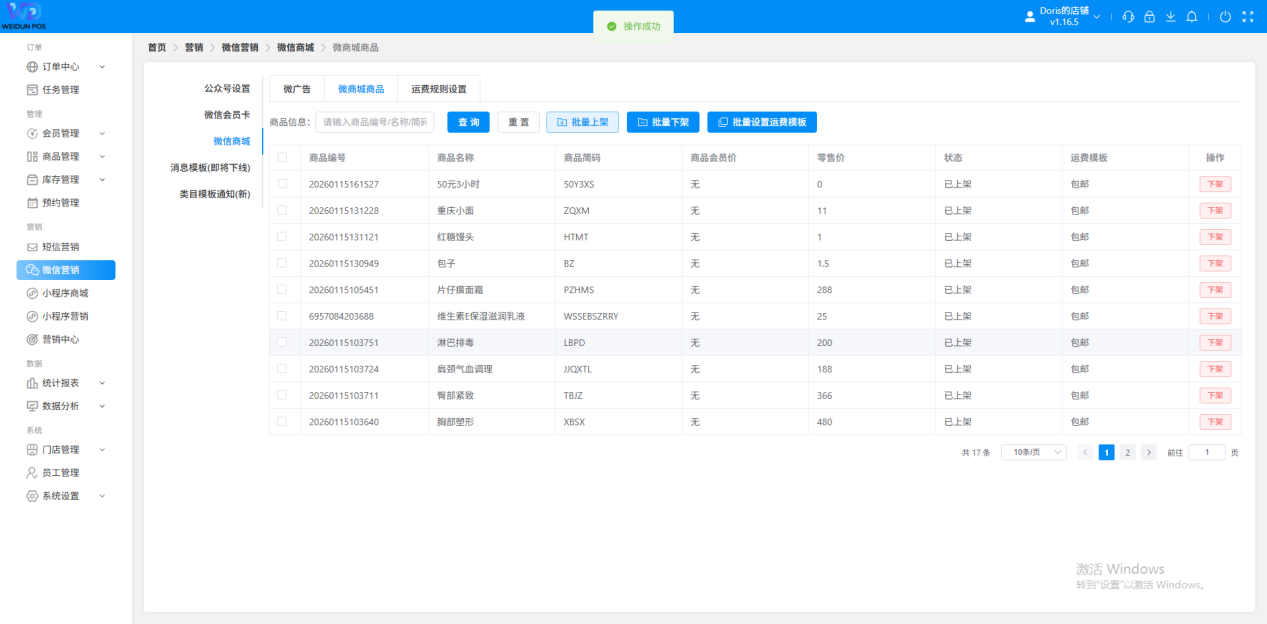Go to page 2 of the product list
Viewport: 1267px width, 624px height.
1127,452
